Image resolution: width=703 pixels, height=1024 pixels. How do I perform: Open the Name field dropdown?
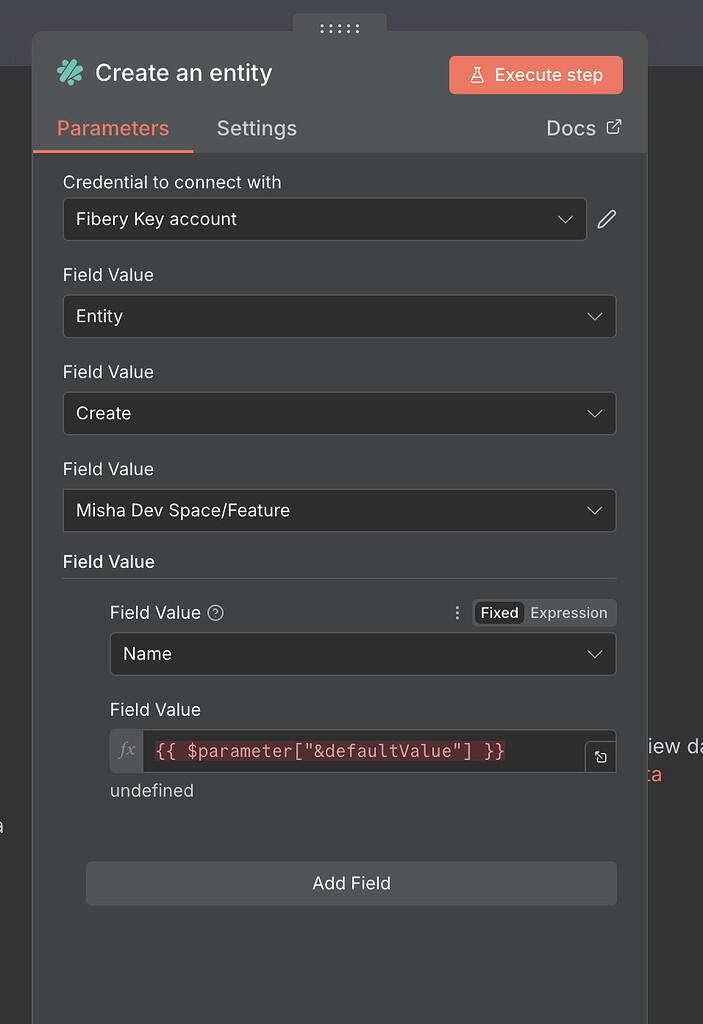pos(362,653)
